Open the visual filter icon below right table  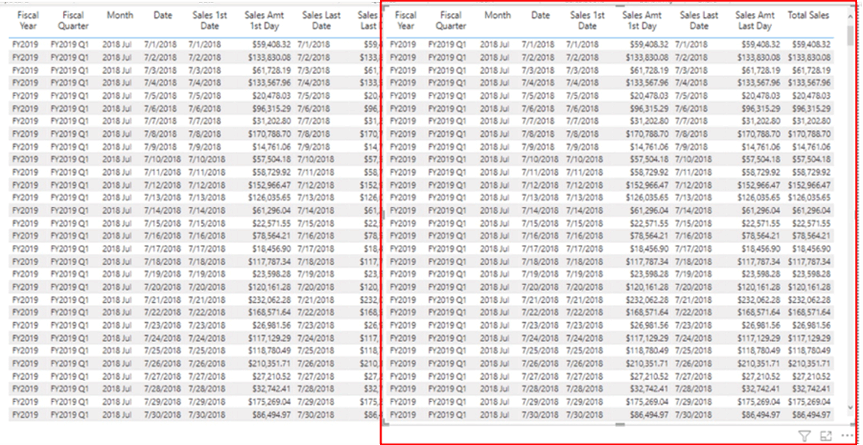click(x=805, y=436)
